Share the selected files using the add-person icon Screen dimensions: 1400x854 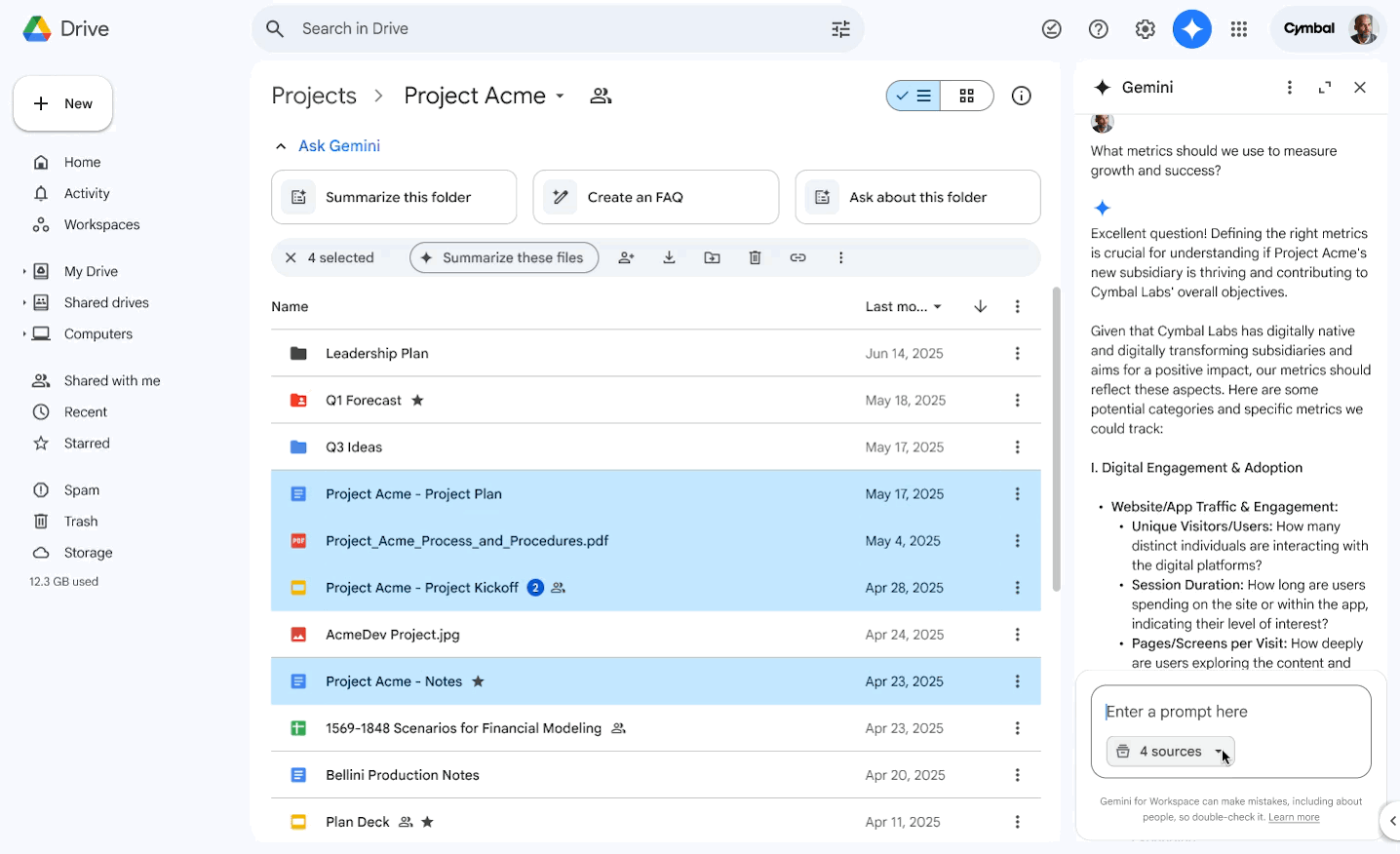click(x=626, y=257)
